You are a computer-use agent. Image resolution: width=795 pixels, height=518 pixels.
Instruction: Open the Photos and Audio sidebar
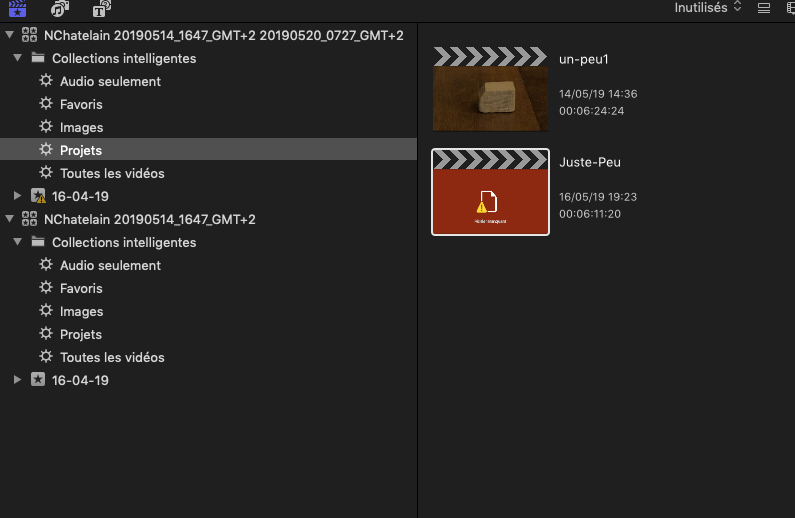(60, 9)
